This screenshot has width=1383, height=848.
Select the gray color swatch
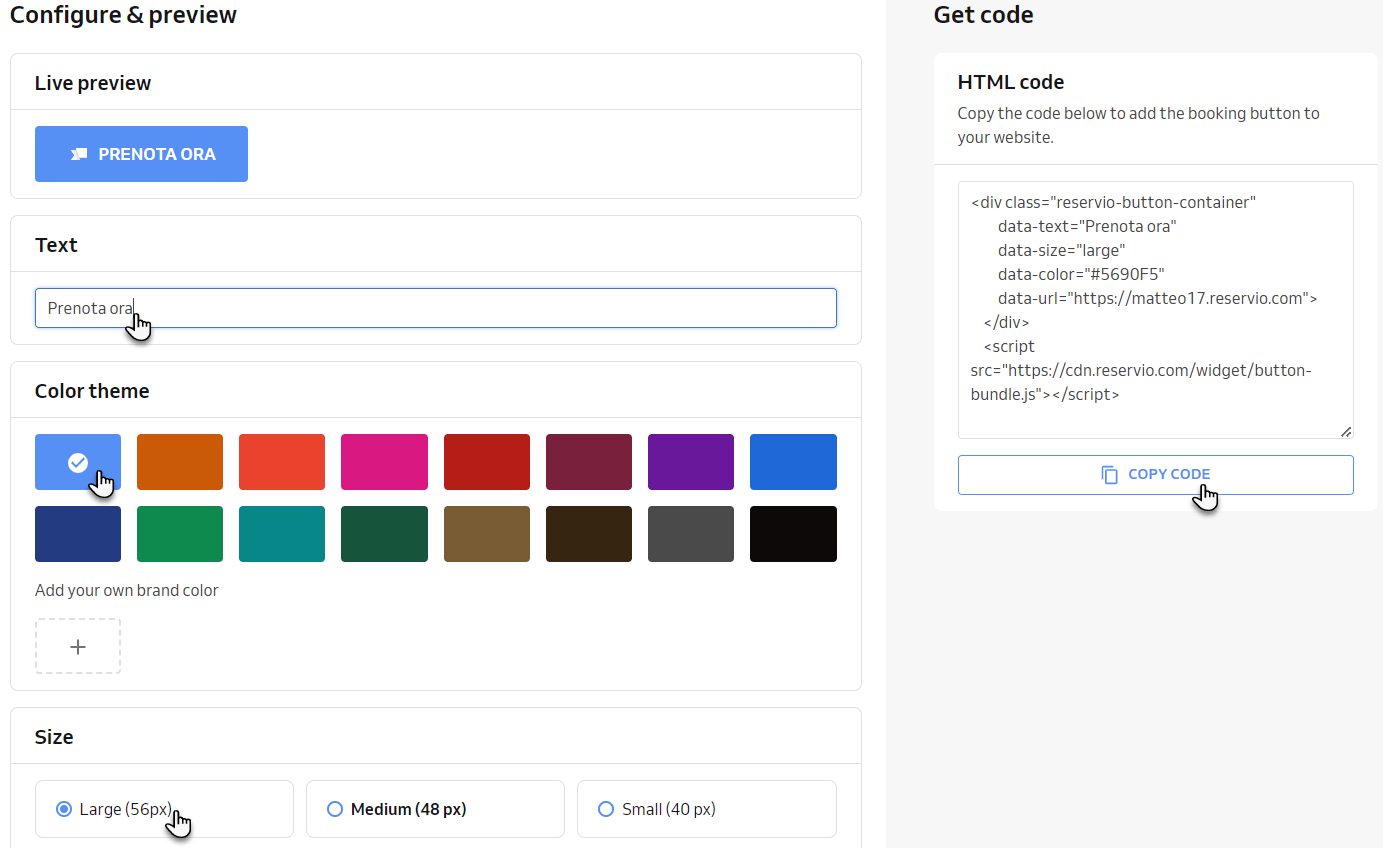(691, 534)
